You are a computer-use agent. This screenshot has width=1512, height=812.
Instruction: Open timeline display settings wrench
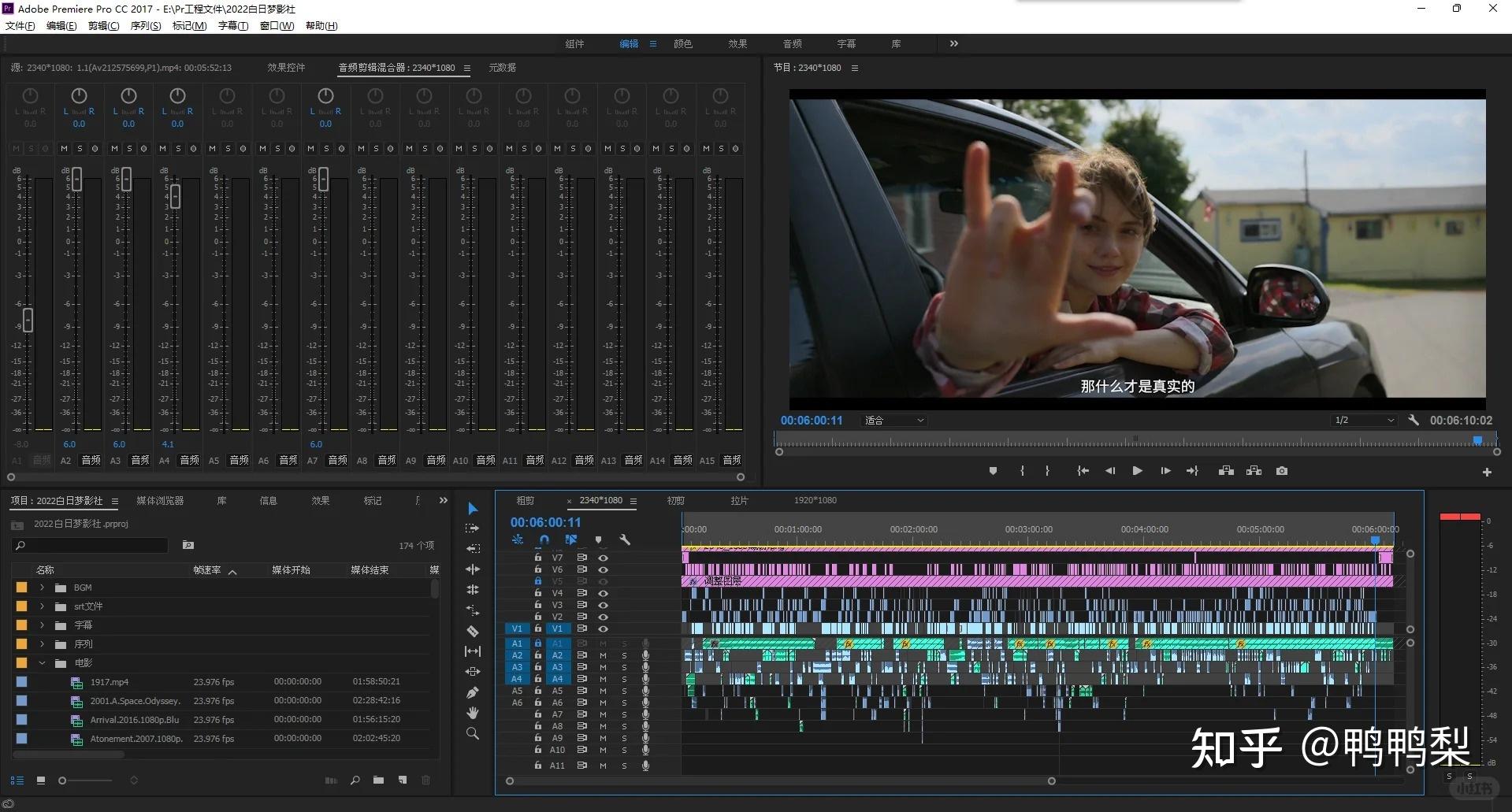pos(625,539)
